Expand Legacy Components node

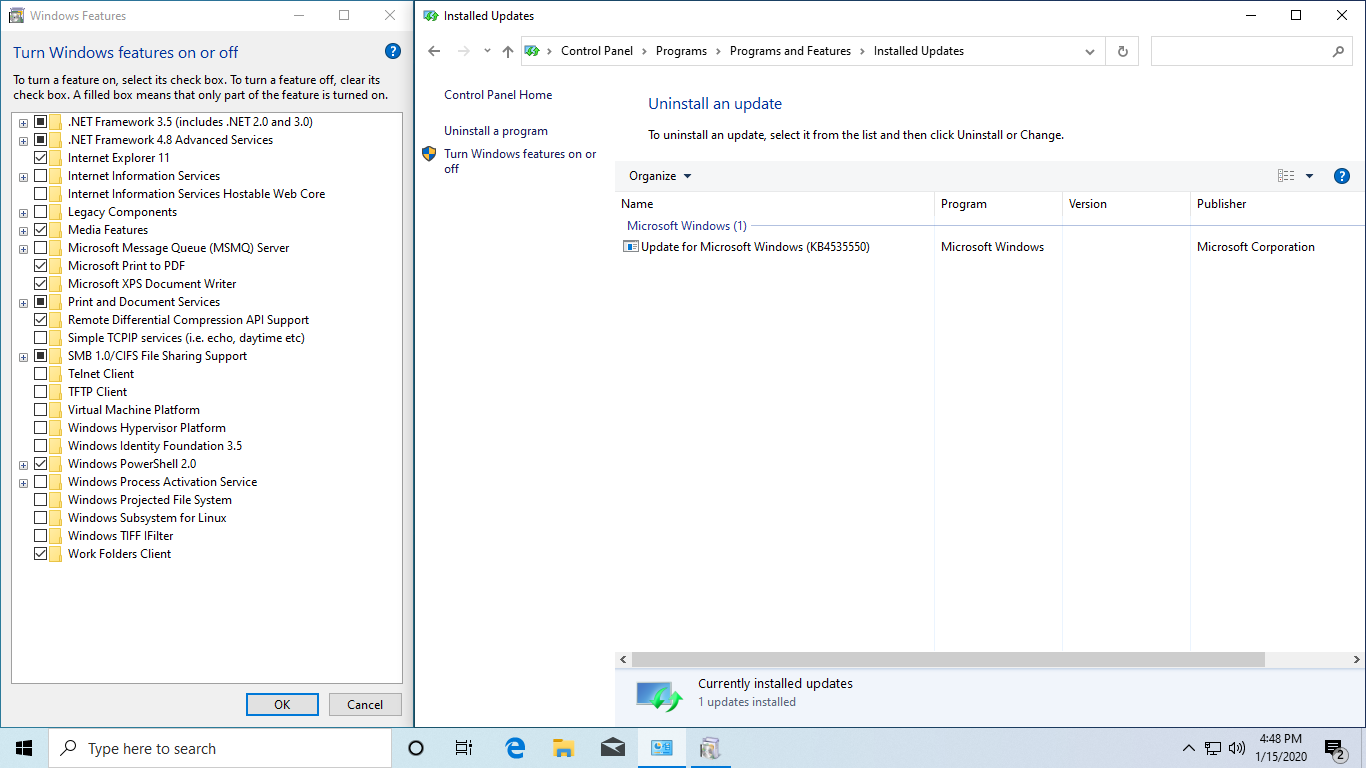tap(23, 212)
